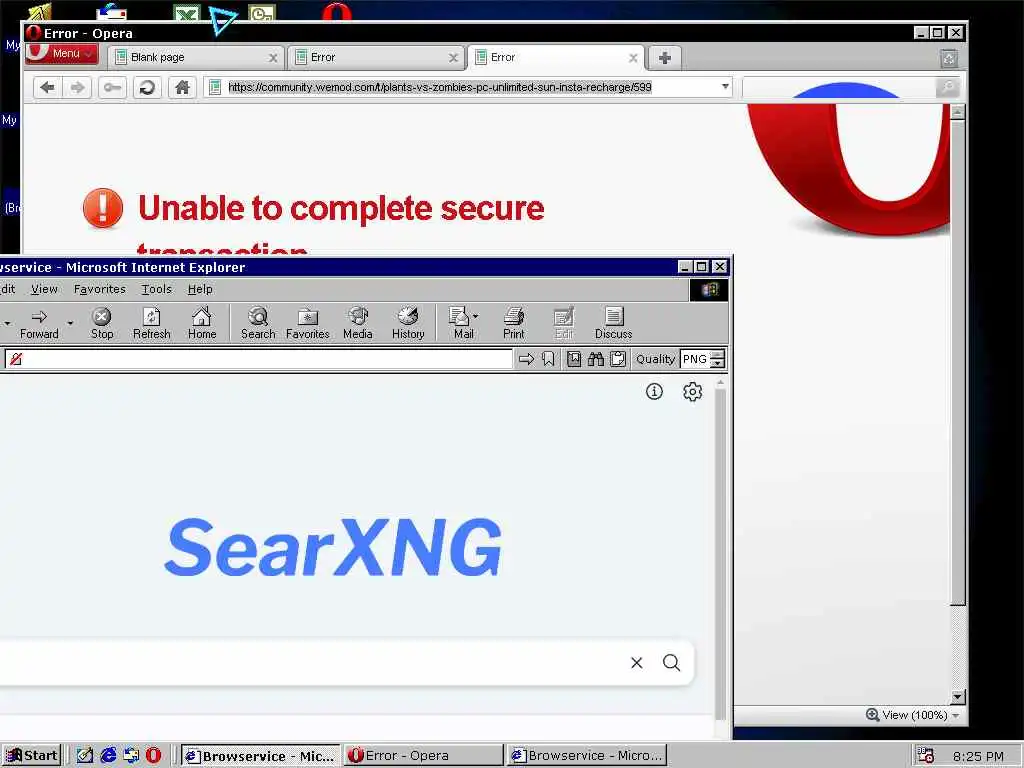Image resolution: width=1024 pixels, height=768 pixels.
Task: Click the bookmark ribbon icon in Browservice bar
Action: [x=548, y=359]
